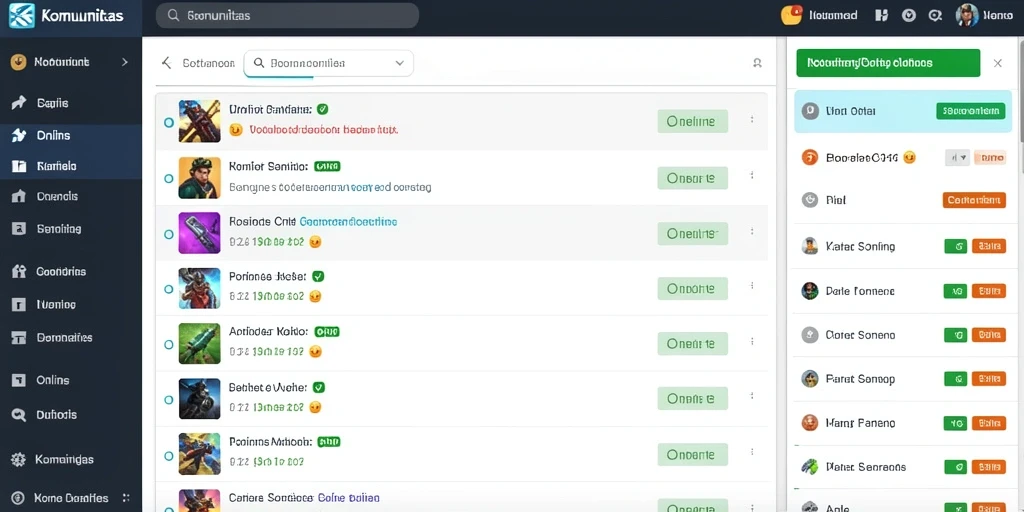Image resolution: width=1024 pixels, height=512 pixels.
Task: Click the yellow notification icon in header
Action: coord(791,15)
